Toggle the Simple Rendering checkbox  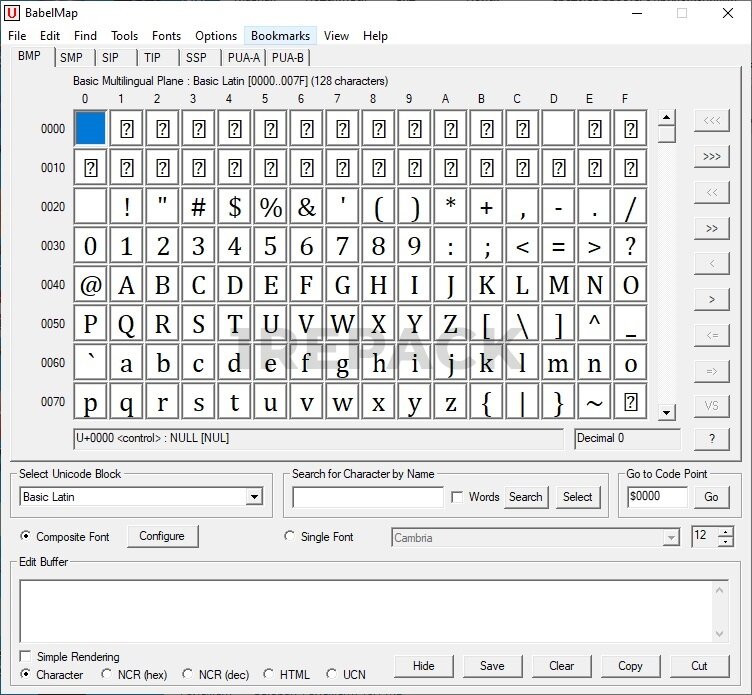click(26, 657)
